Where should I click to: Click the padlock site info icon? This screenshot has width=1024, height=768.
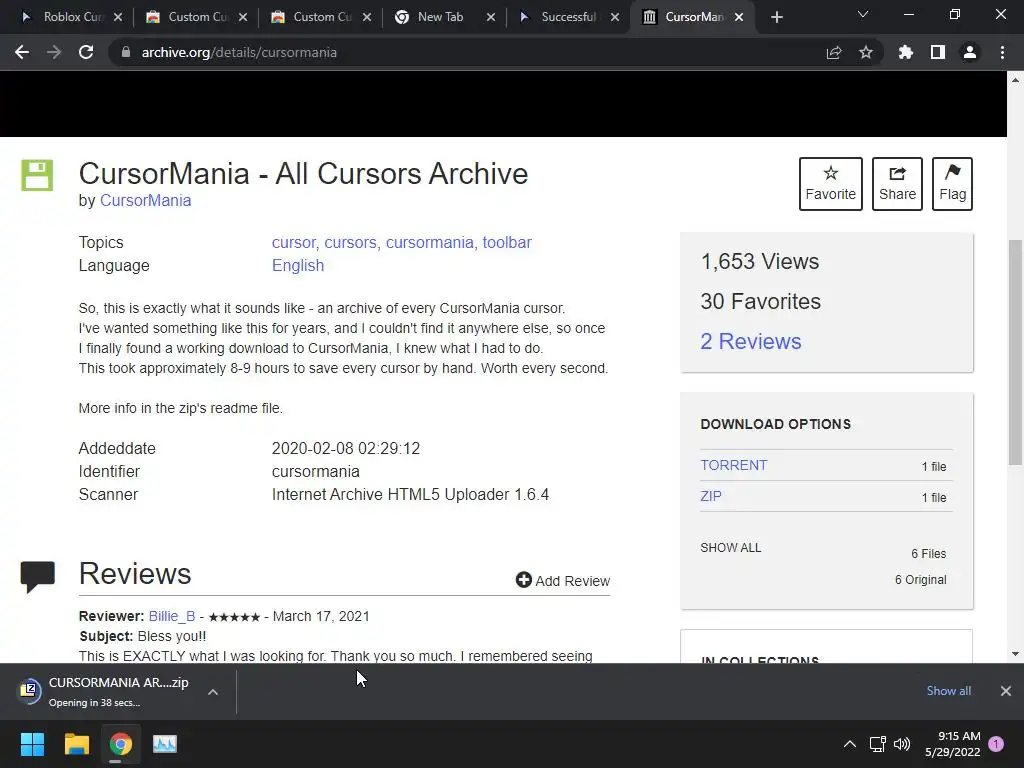pyautogui.click(x=125, y=52)
